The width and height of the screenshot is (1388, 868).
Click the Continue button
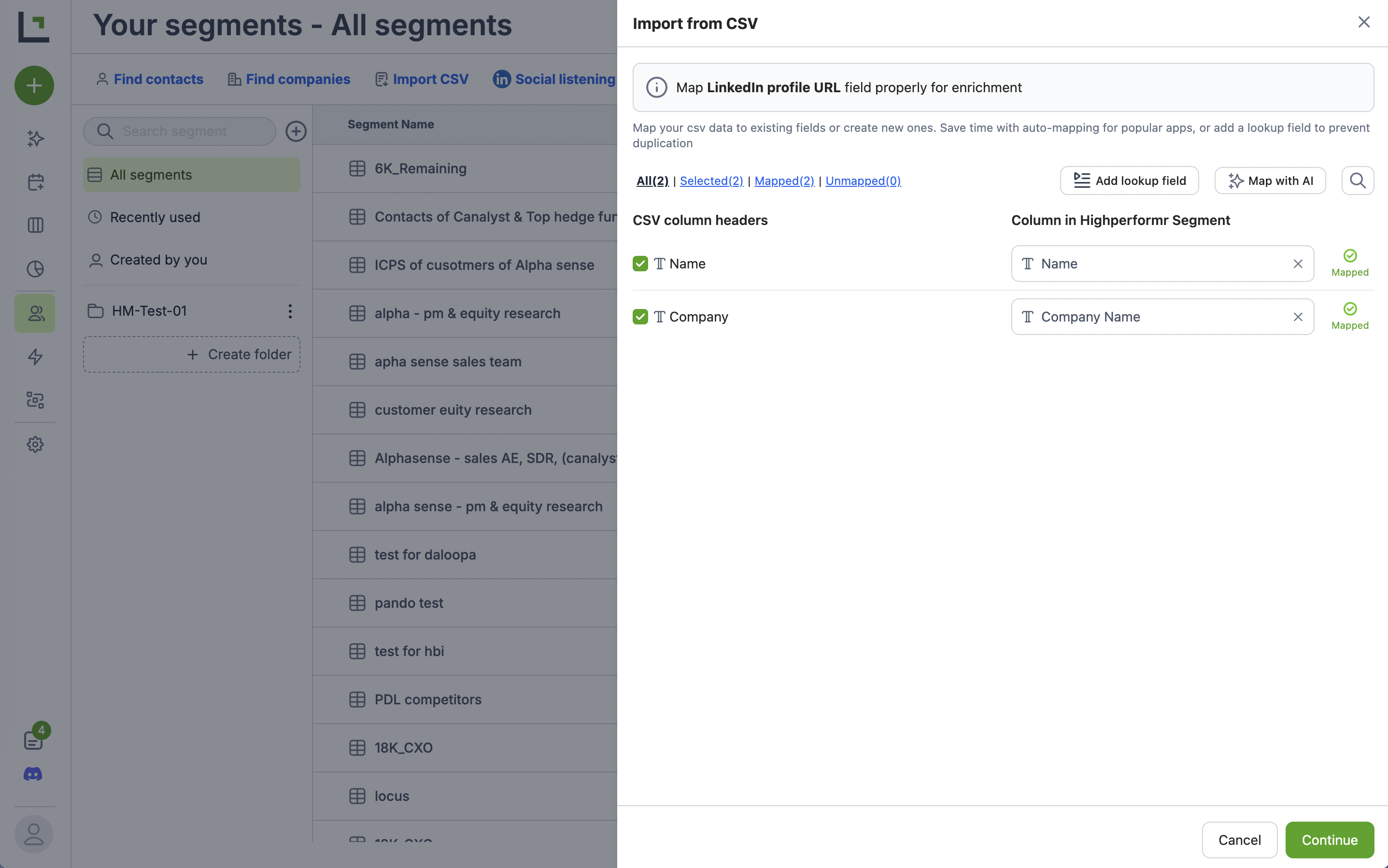pyautogui.click(x=1330, y=840)
